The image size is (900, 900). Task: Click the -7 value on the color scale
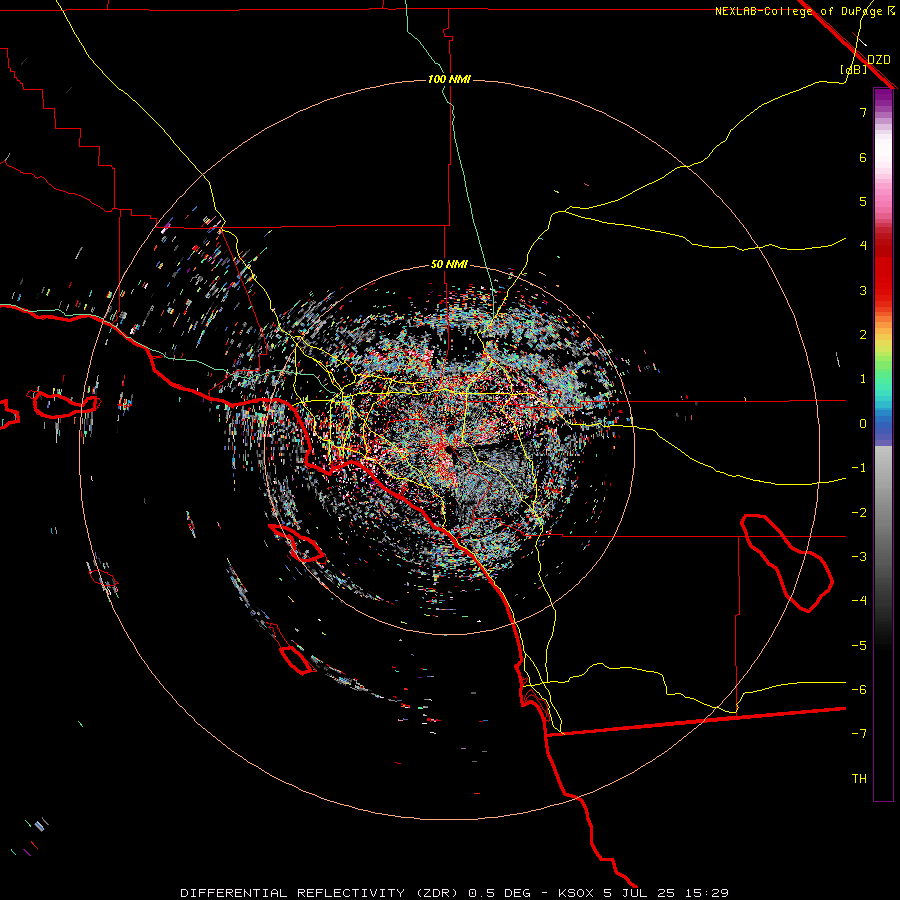[x=859, y=734]
